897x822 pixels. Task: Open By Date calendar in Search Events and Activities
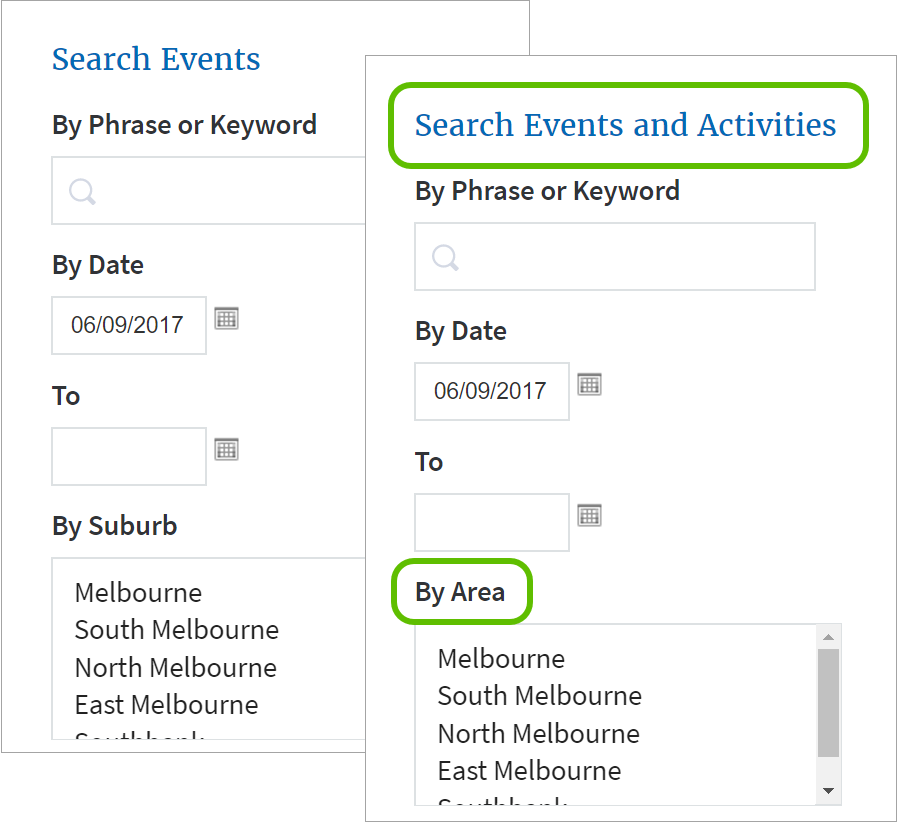[590, 385]
